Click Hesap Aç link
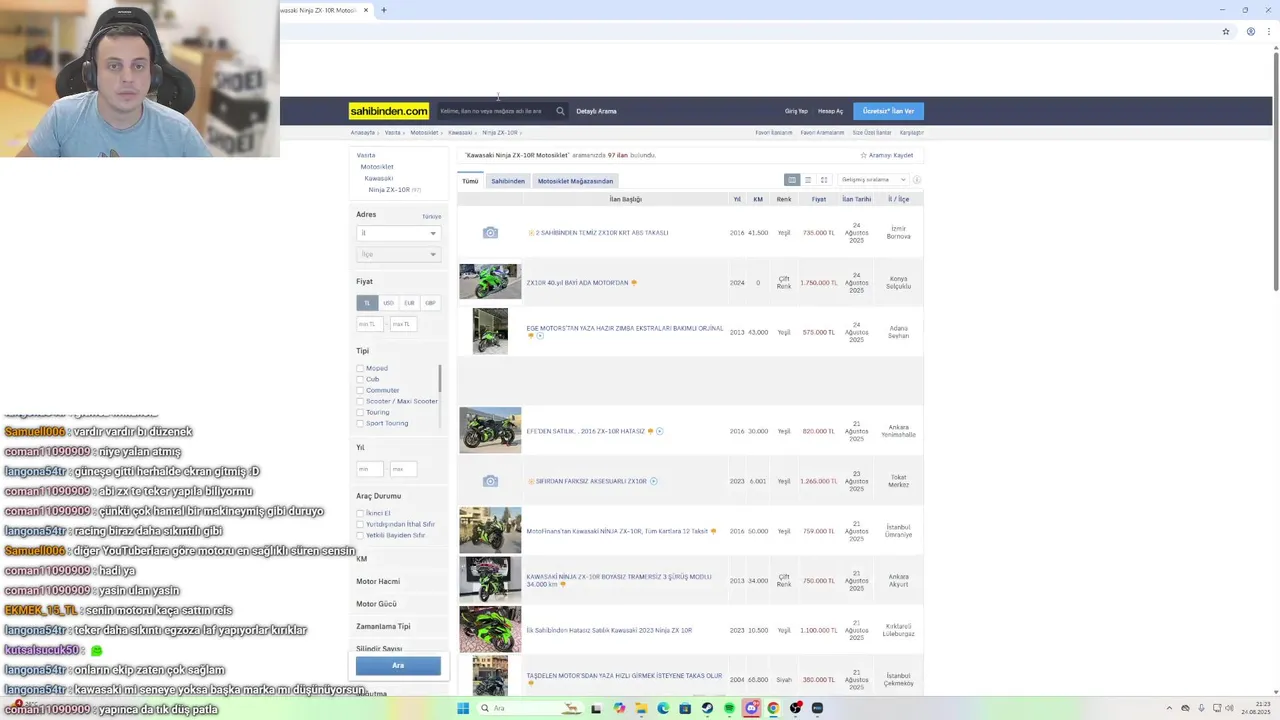 point(830,111)
